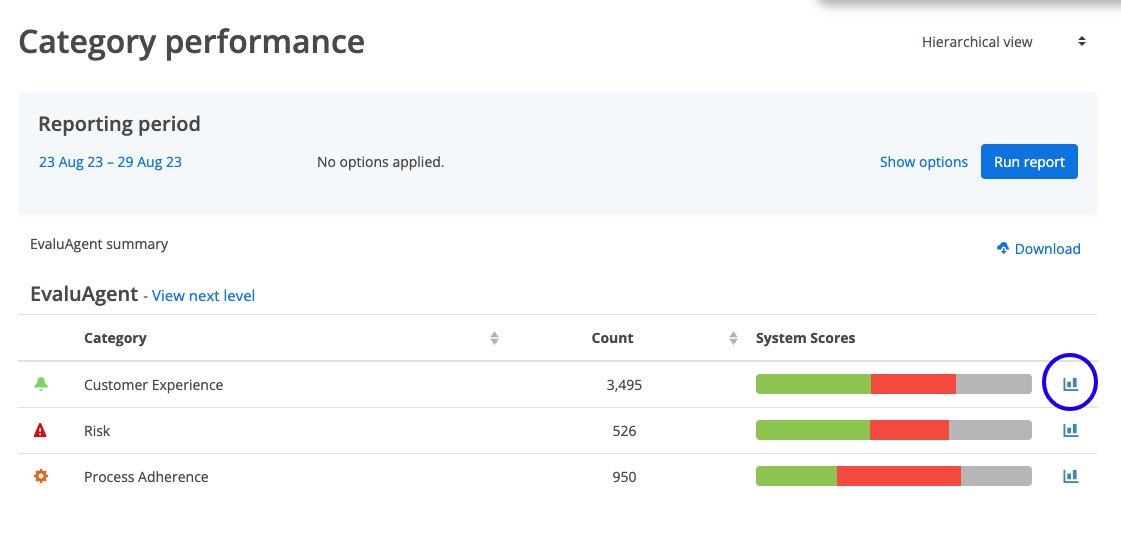Sort table by the Count sort arrows

733,338
